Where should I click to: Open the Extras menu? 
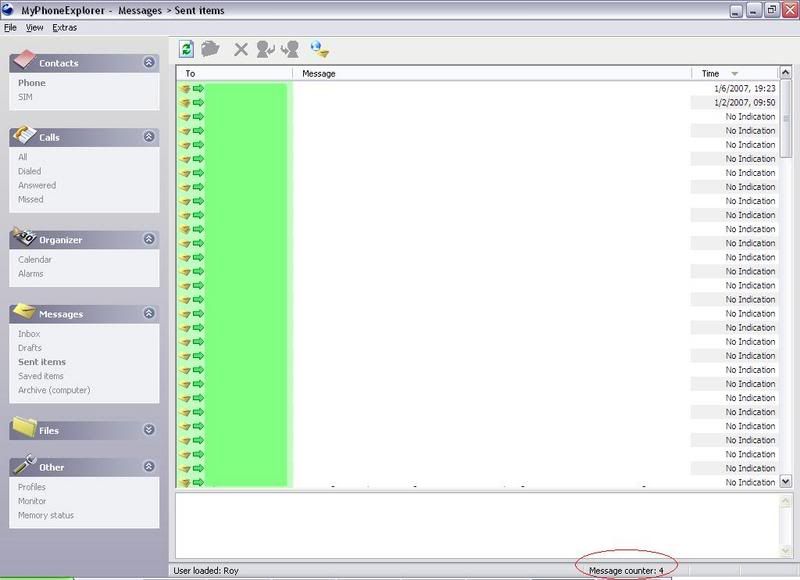tap(64, 27)
